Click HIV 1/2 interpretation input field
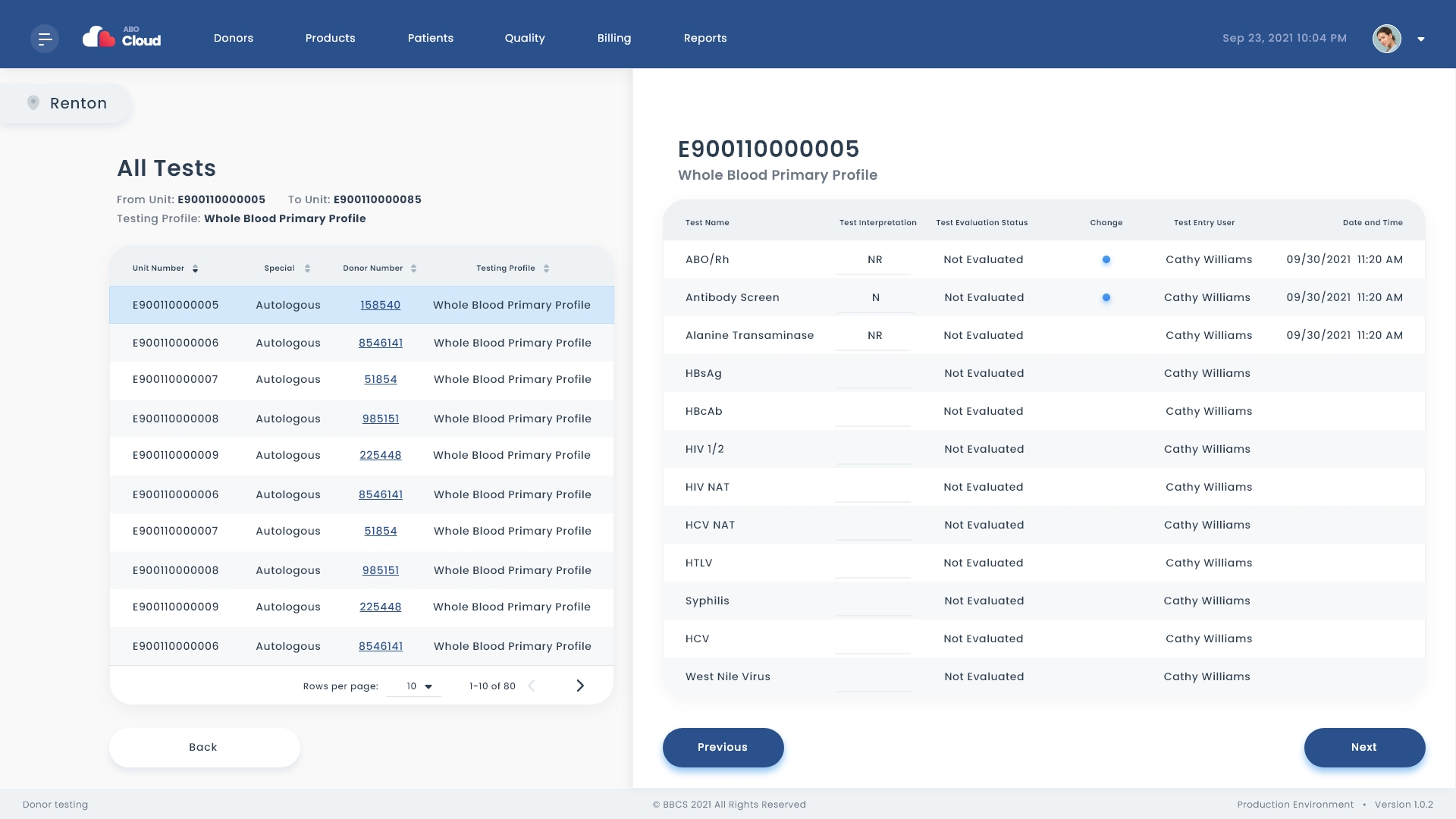1456x819 pixels. click(x=874, y=450)
